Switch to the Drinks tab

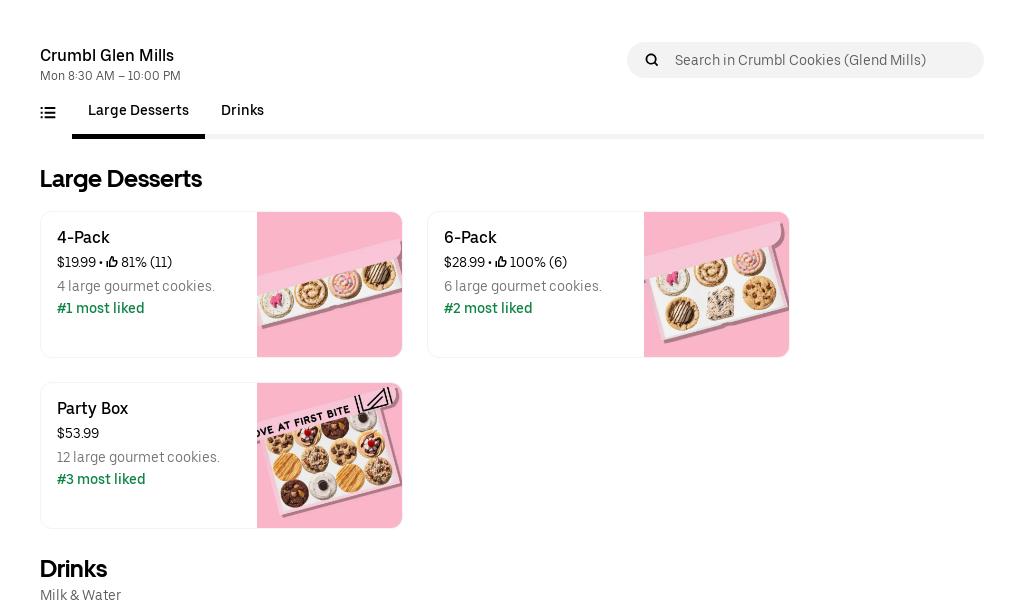(242, 111)
